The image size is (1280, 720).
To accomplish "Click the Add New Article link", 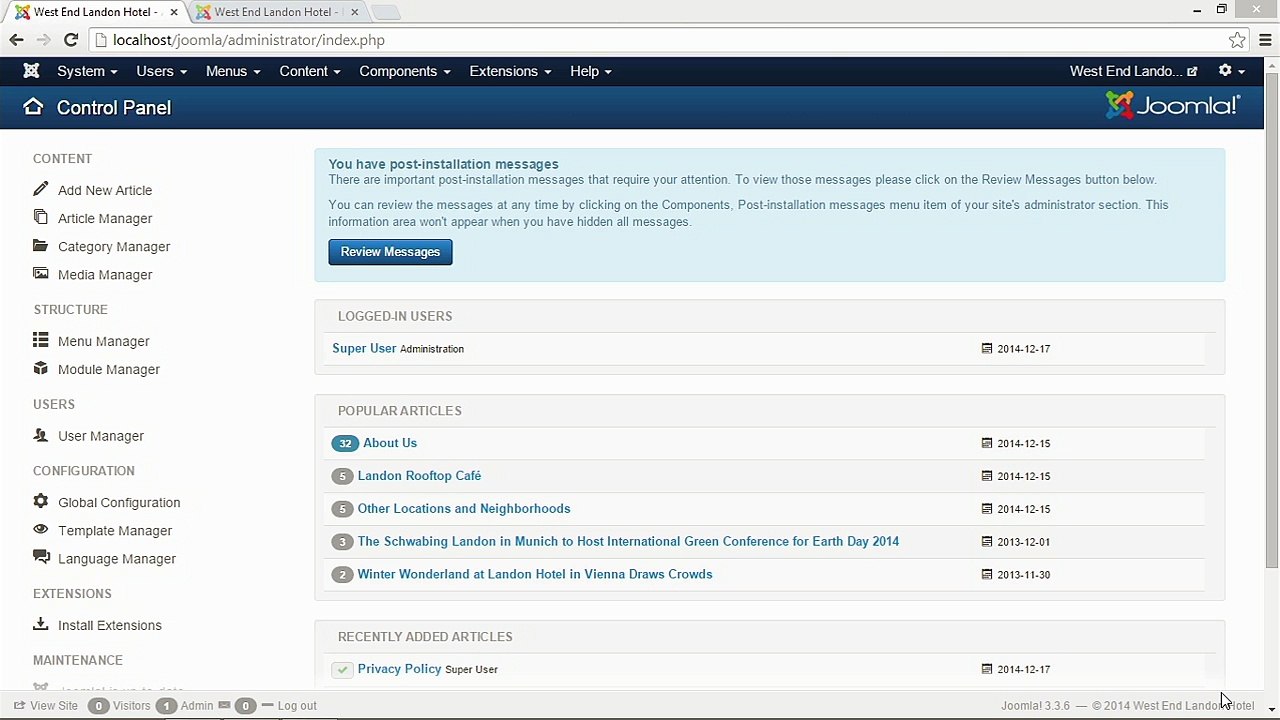I will pyautogui.click(x=105, y=190).
